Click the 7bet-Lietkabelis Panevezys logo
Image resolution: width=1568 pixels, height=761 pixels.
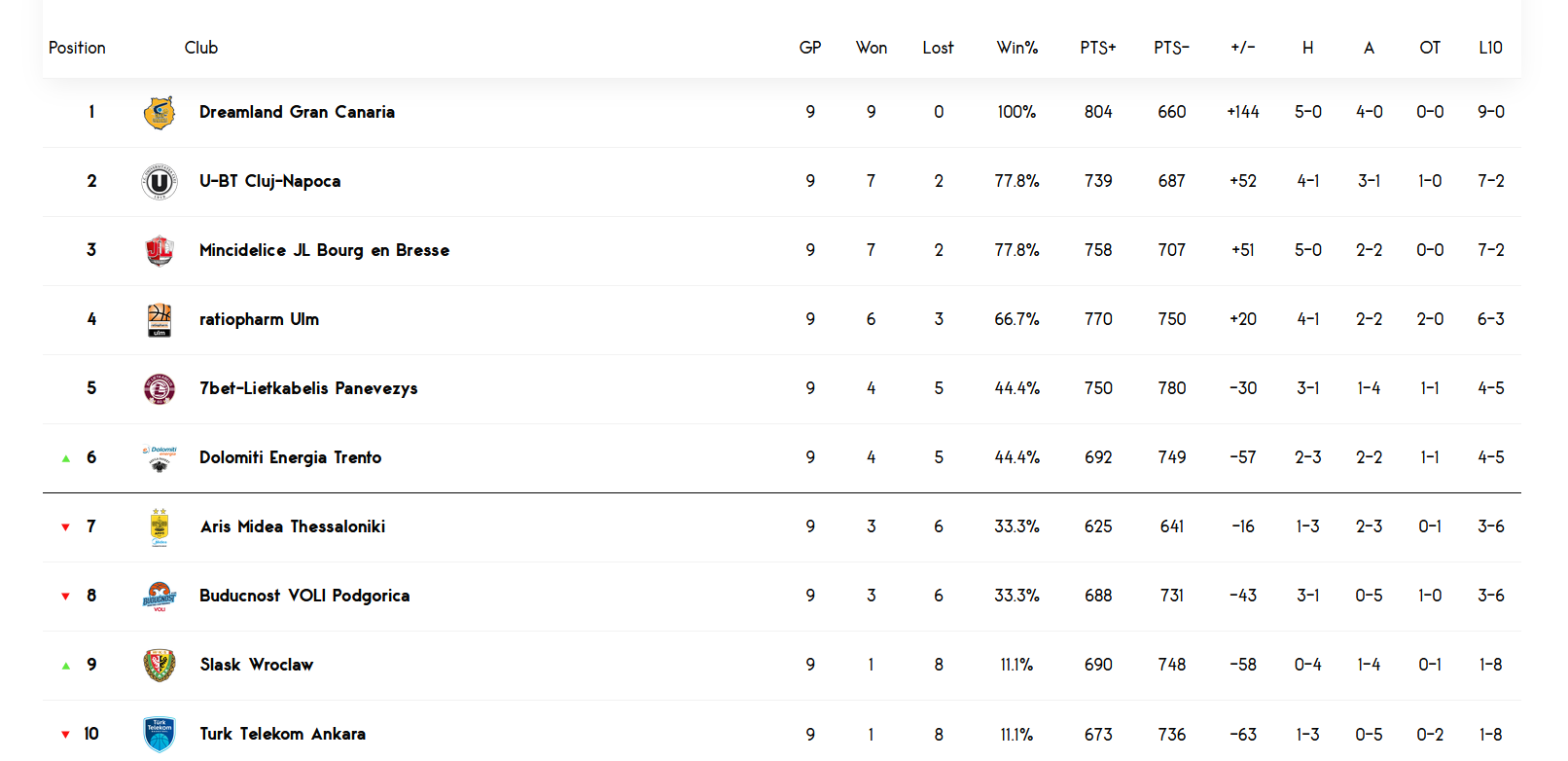pyautogui.click(x=160, y=389)
